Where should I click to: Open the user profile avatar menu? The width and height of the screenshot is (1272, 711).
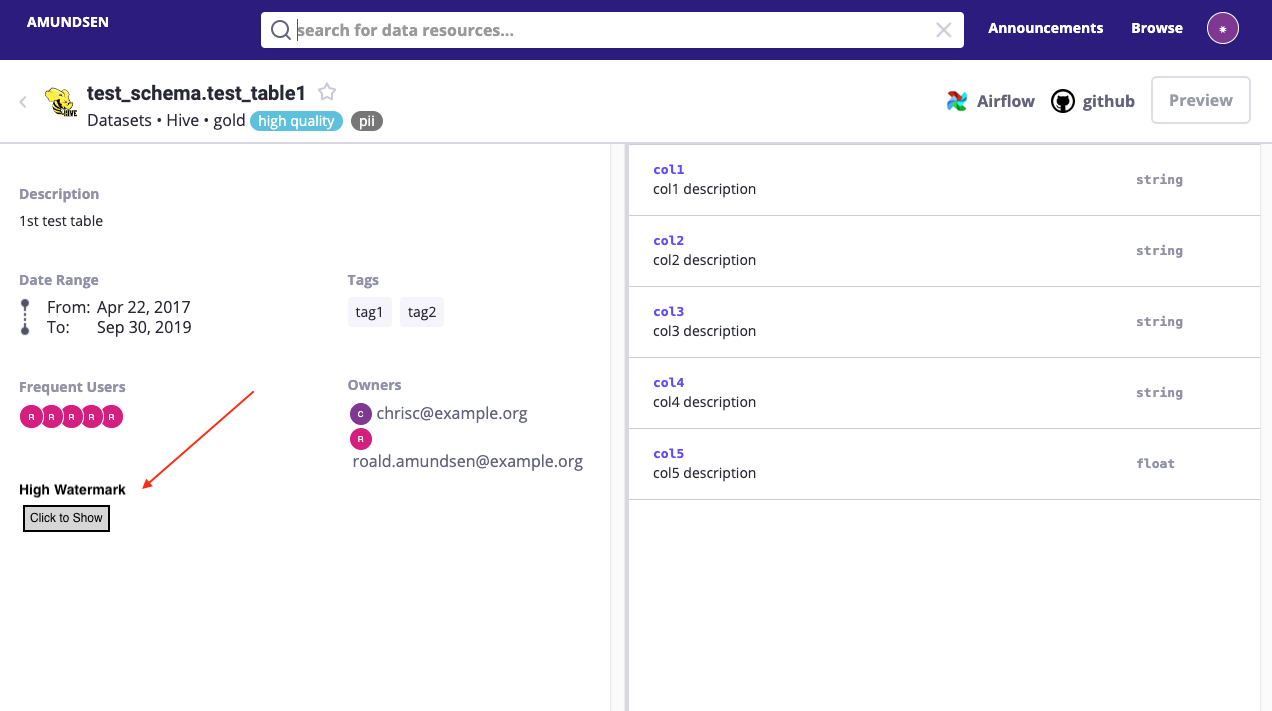pos(1222,28)
